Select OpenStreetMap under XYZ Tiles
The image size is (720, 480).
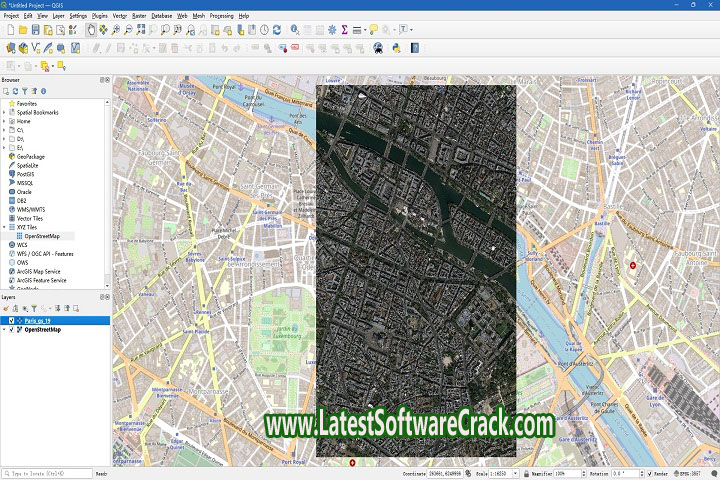pyautogui.click(x=42, y=236)
